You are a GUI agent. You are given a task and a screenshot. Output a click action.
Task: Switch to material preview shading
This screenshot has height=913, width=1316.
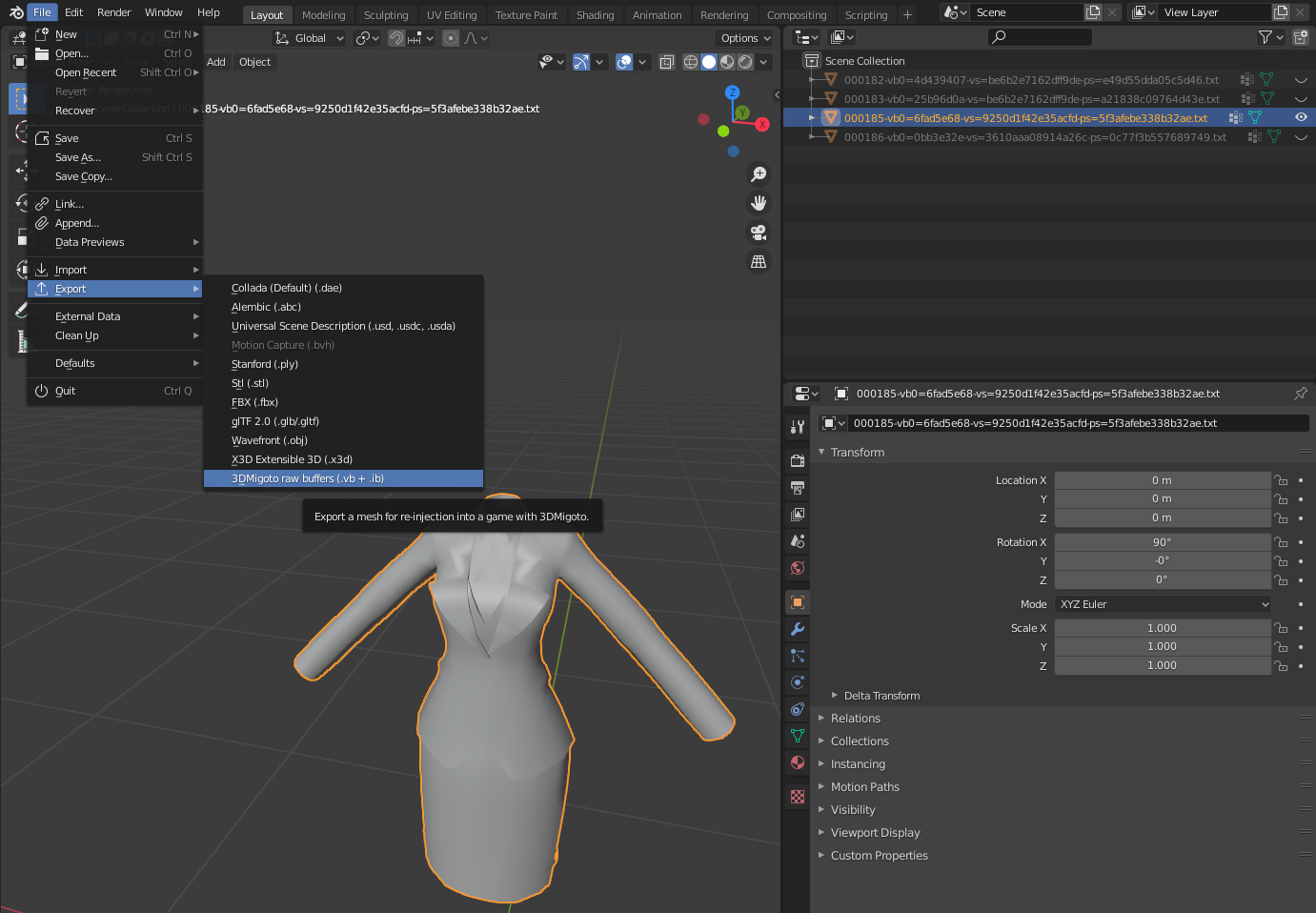tap(727, 62)
